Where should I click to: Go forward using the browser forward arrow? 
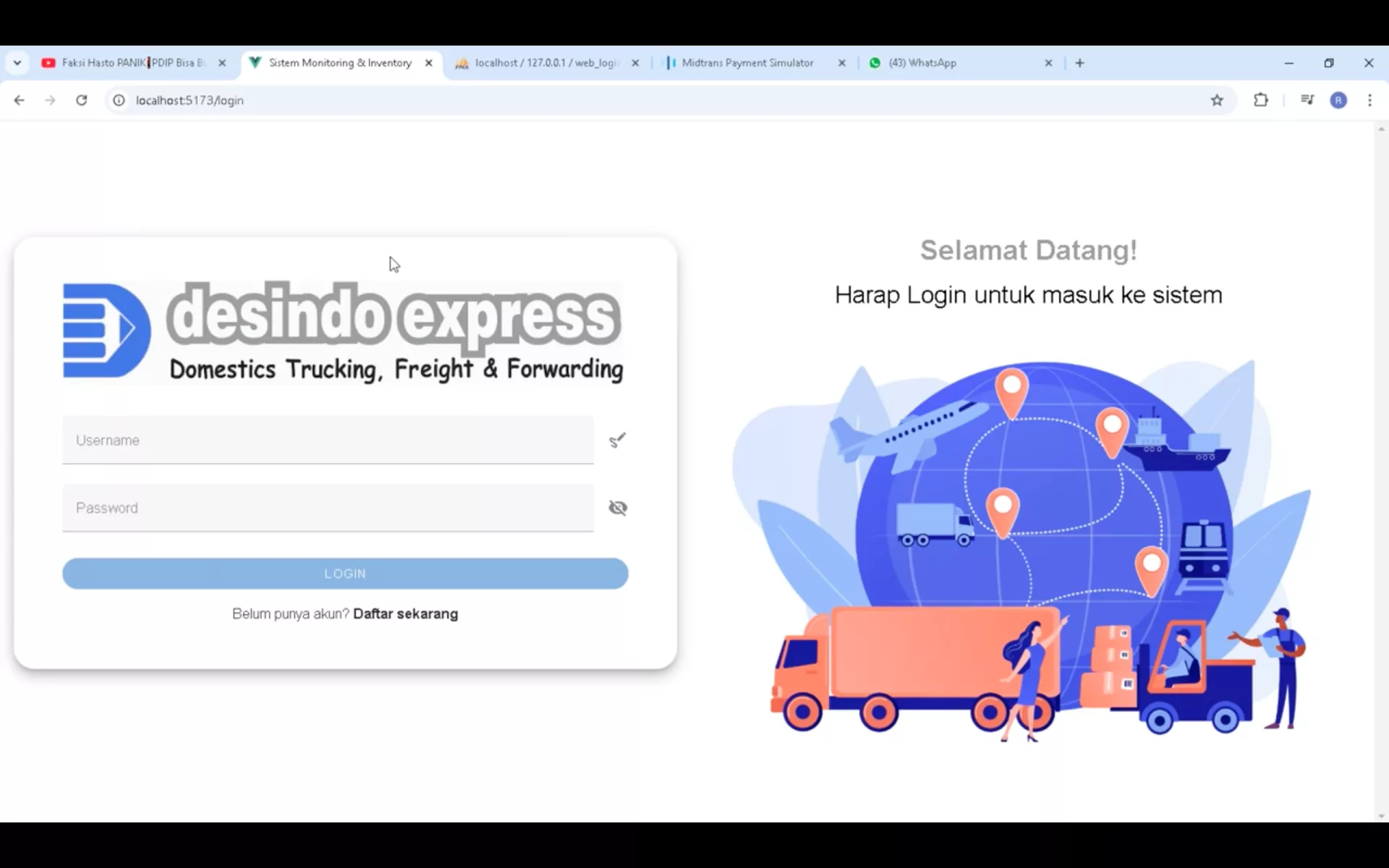[x=50, y=101]
